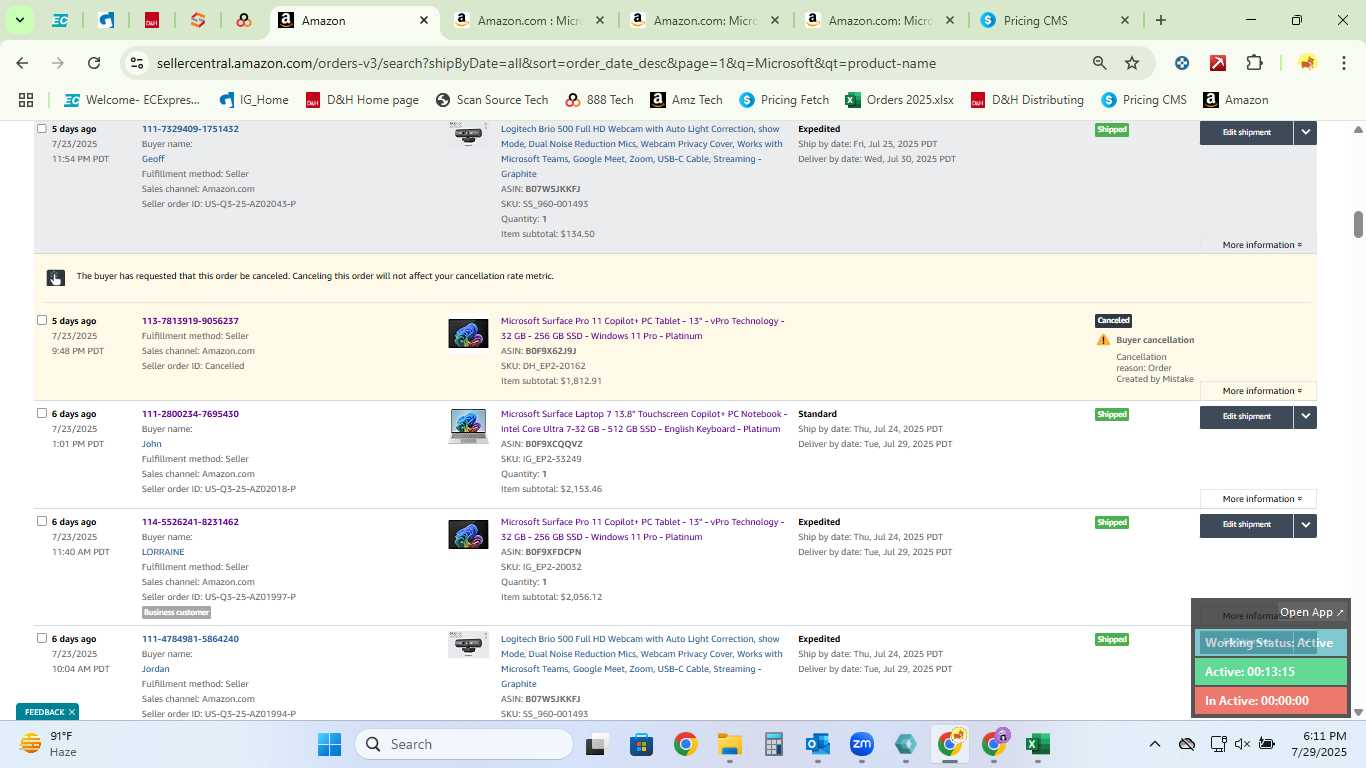1366x768 pixels.
Task: Open the Pricing Fetch bookmark
Action: click(x=784, y=100)
